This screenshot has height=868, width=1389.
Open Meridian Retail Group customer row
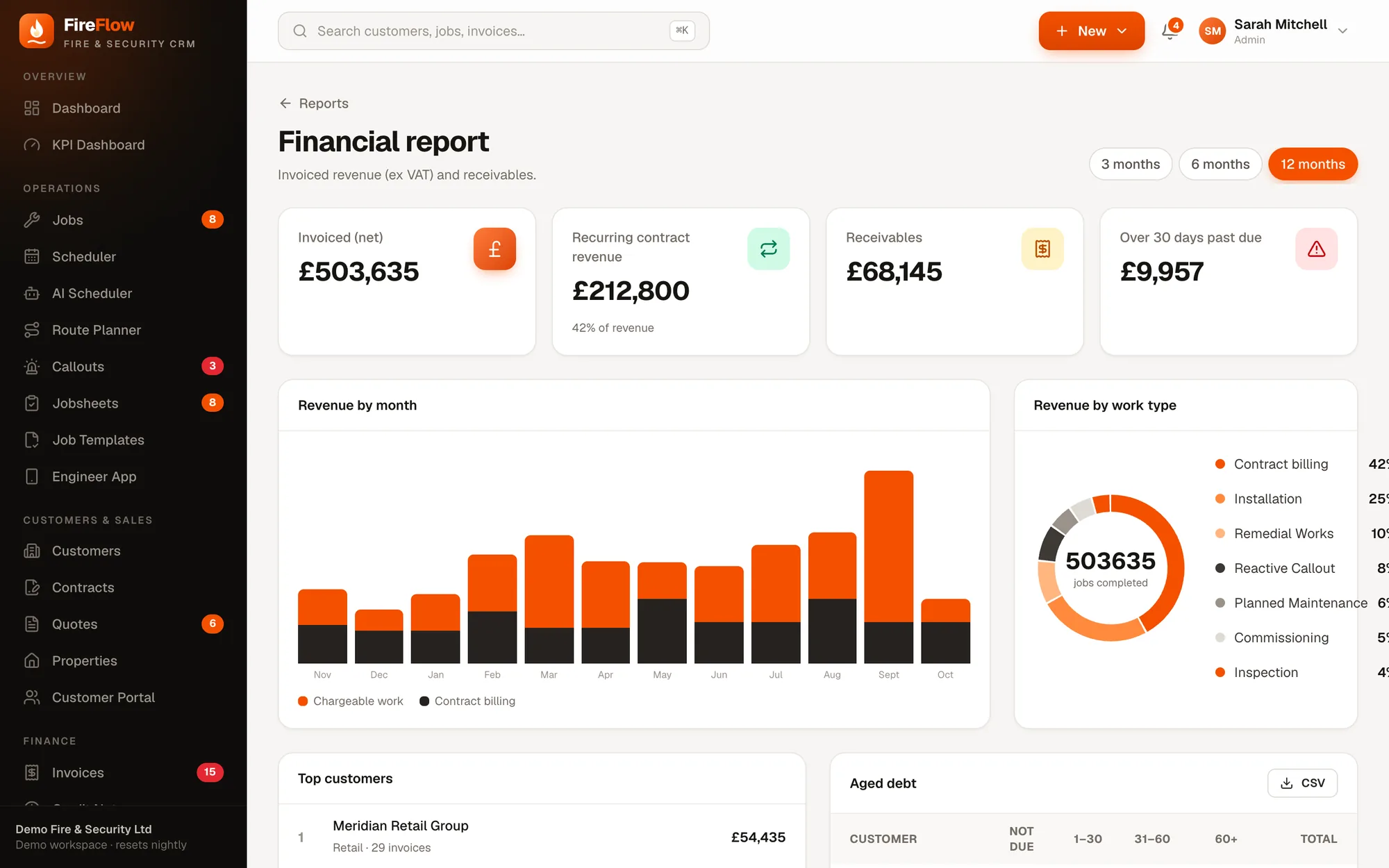coord(542,837)
